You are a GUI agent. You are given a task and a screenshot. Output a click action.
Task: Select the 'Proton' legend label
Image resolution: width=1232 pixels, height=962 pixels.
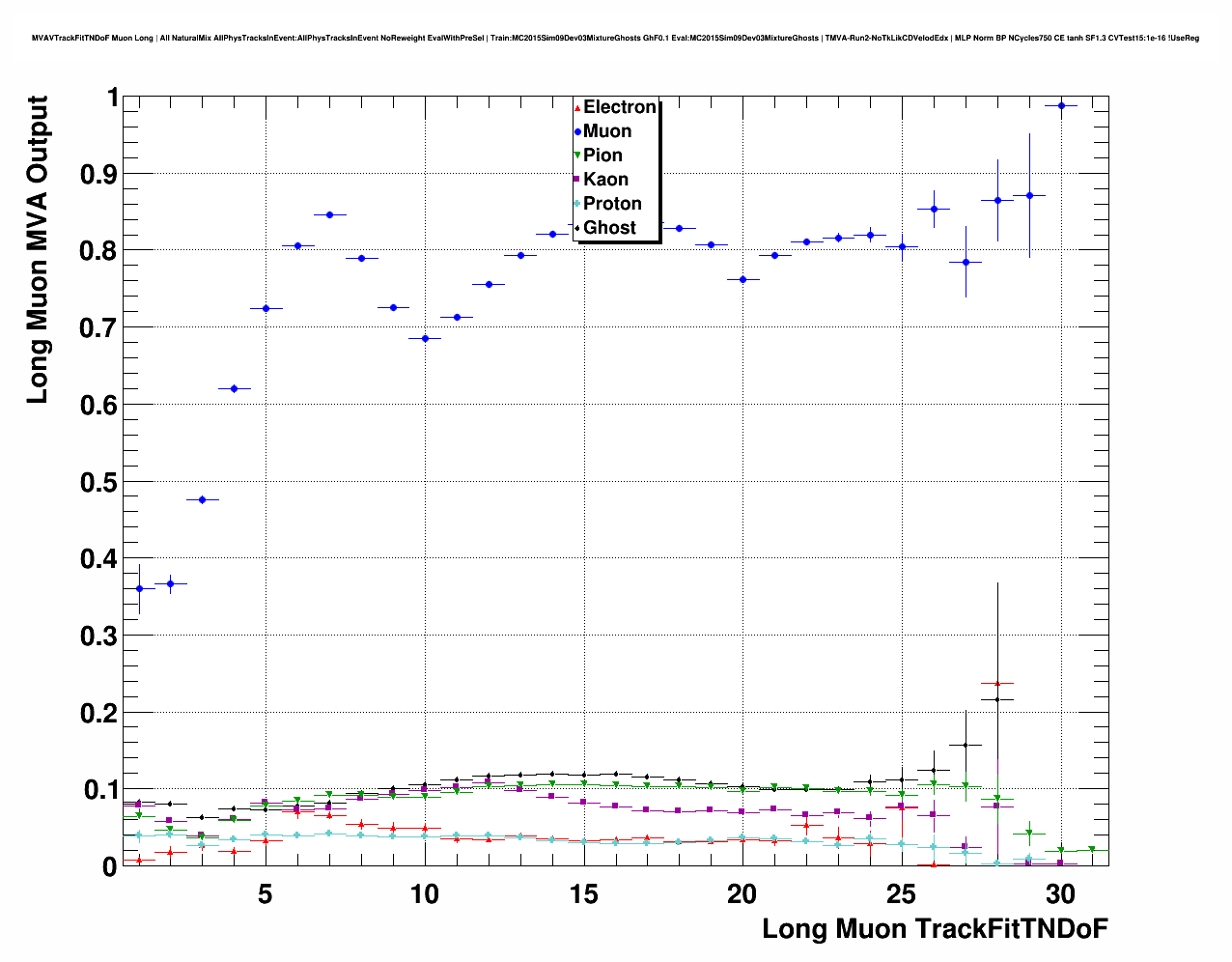point(612,204)
